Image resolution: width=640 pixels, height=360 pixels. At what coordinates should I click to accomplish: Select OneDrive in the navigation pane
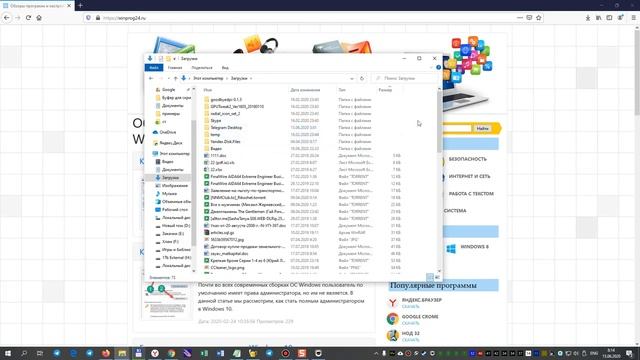tap(168, 132)
